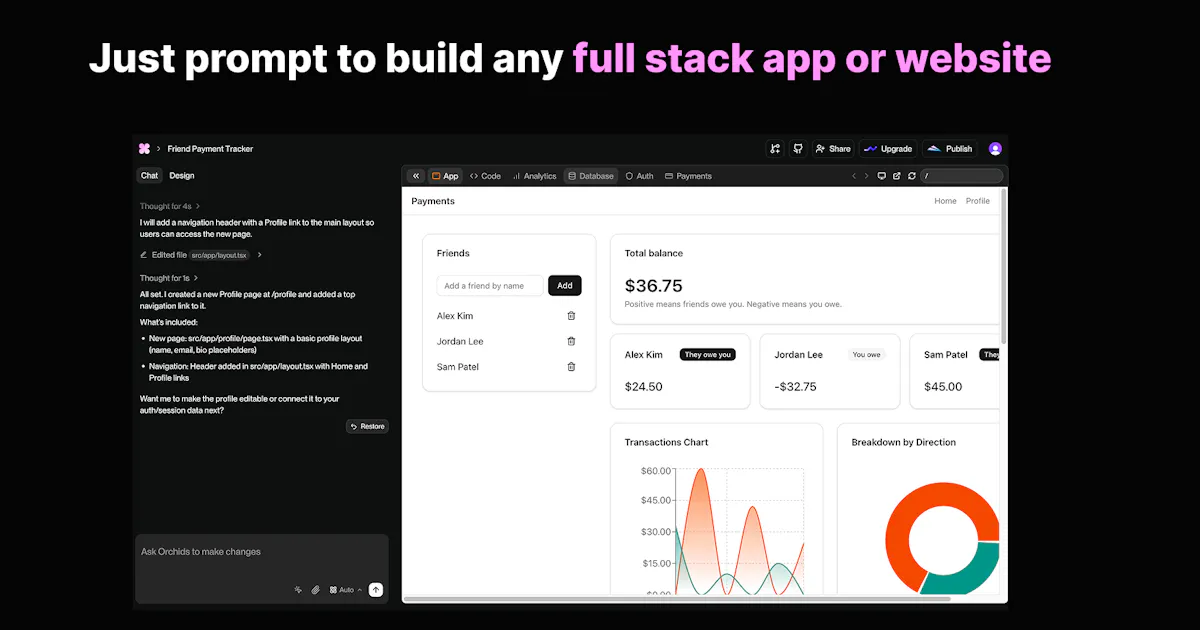
Task: Switch to the App tab
Action: point(445,176)
